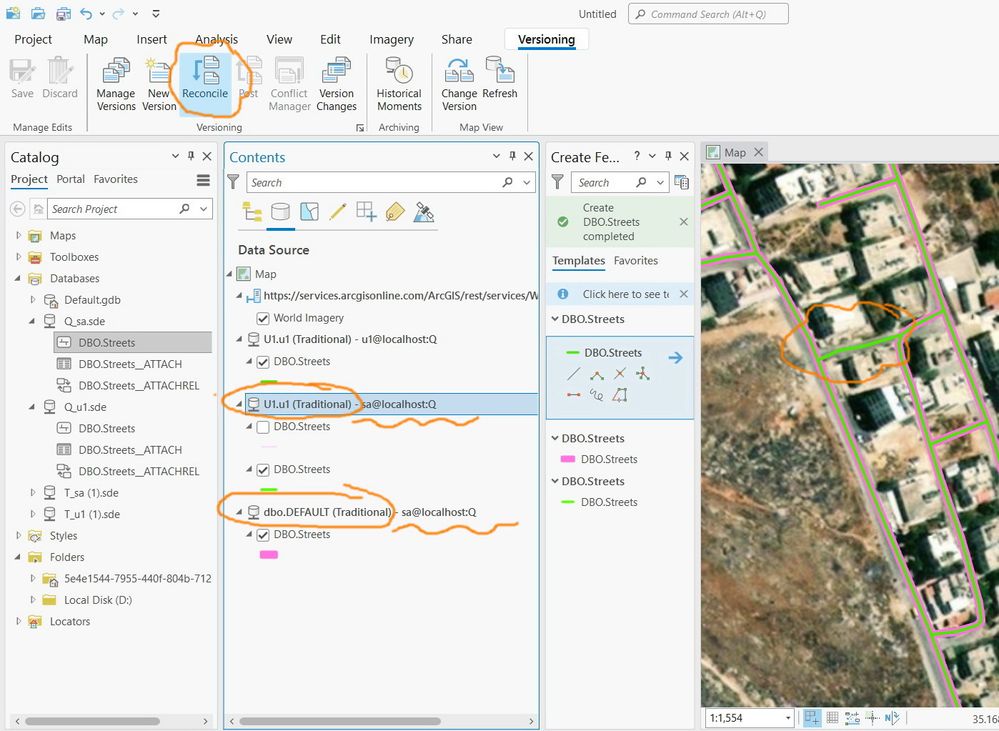Expand T_sa (1).sde connection
The width and height of the screenshot is (999, 731).
(x=32, y=493)
